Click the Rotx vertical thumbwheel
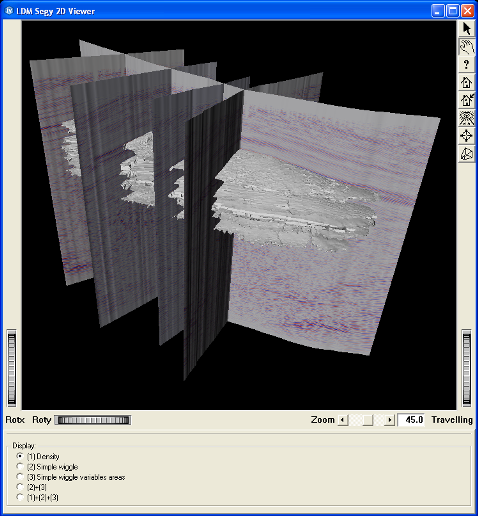Viewport: 478px width, 516px height. pos(12,368)
